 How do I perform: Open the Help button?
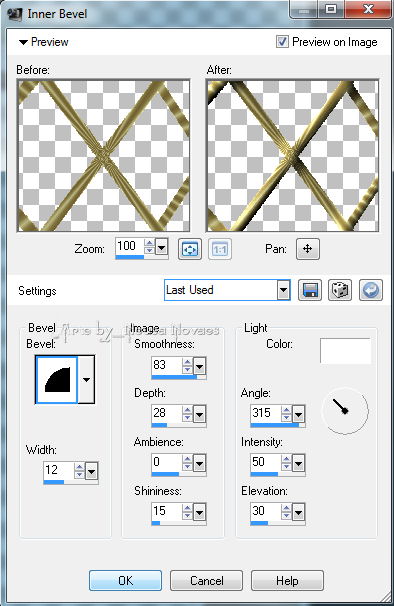click(287, 580)
